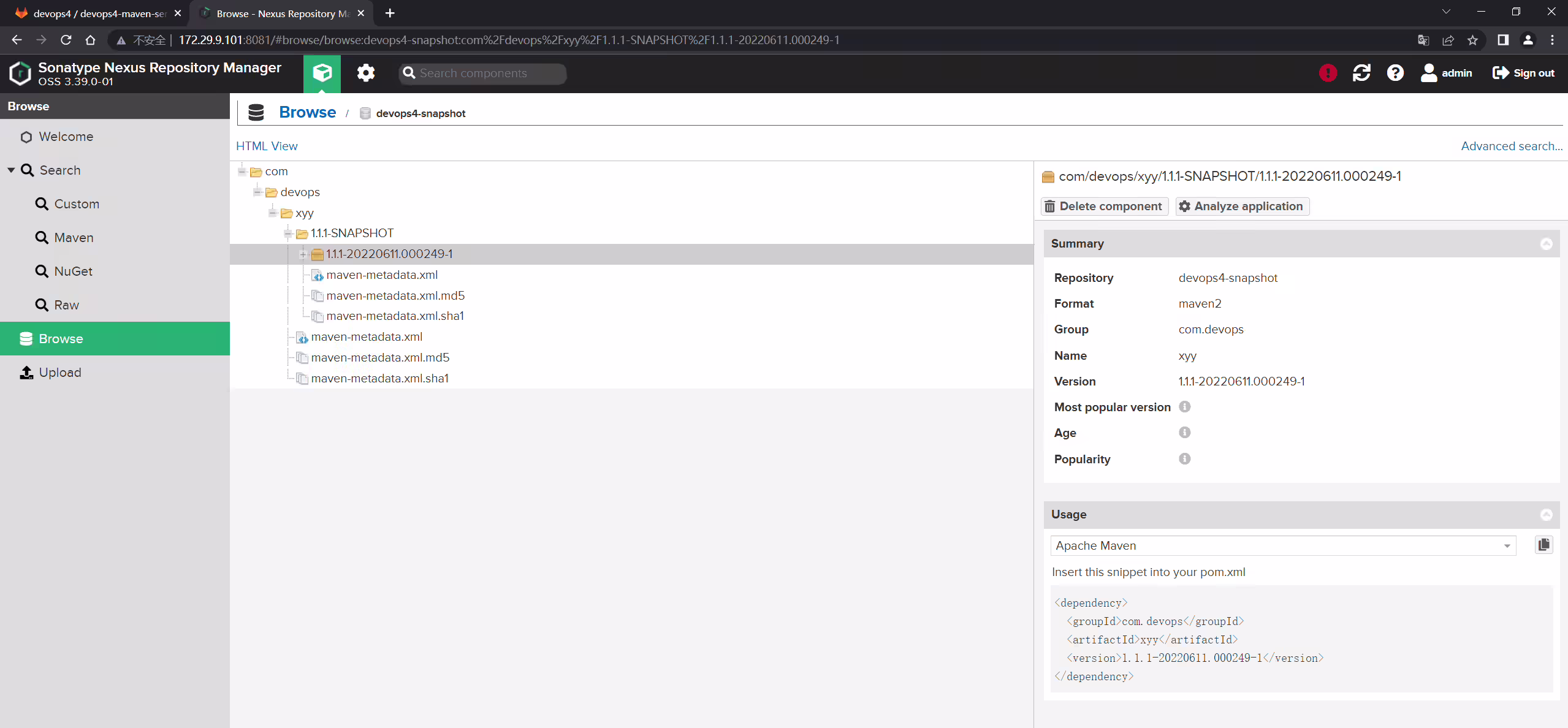The image size is (1568, 728).
Task: Open Upload in the sidebar
Action: click(x=115, y=373)
